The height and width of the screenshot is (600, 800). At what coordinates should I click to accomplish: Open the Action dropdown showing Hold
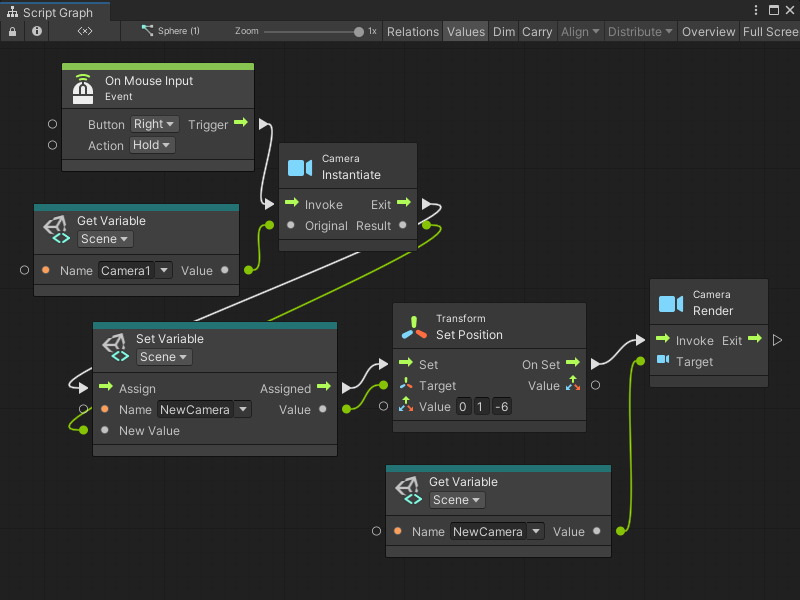pyautogui.click(x=152, y=145)
